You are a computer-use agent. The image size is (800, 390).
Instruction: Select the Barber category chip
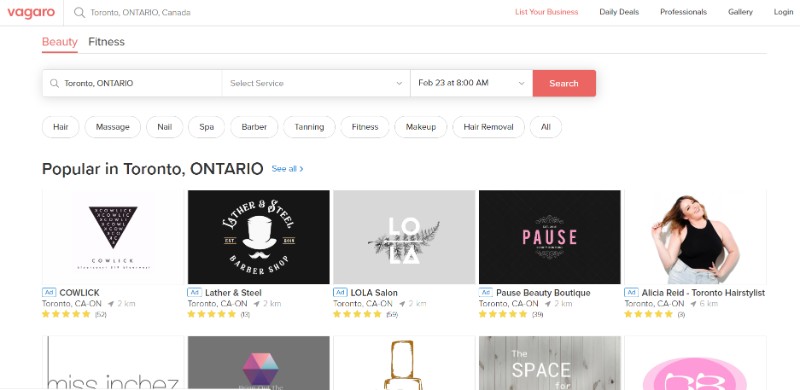pos(254,127)
